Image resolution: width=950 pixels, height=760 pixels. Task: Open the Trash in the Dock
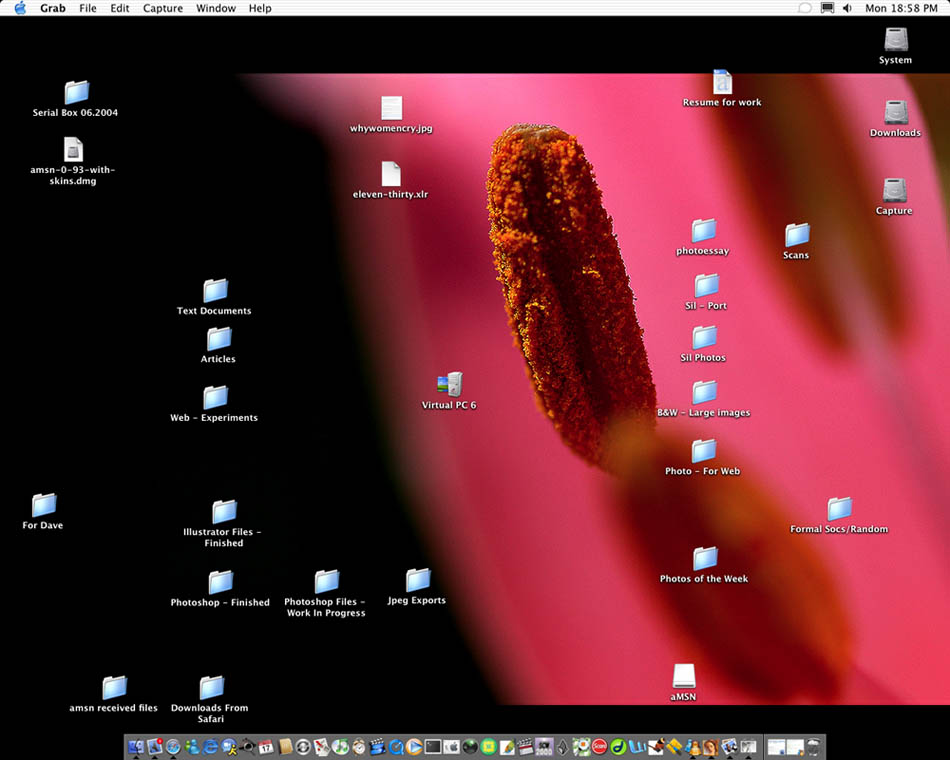pyautogui.click(x=814, y=746)
